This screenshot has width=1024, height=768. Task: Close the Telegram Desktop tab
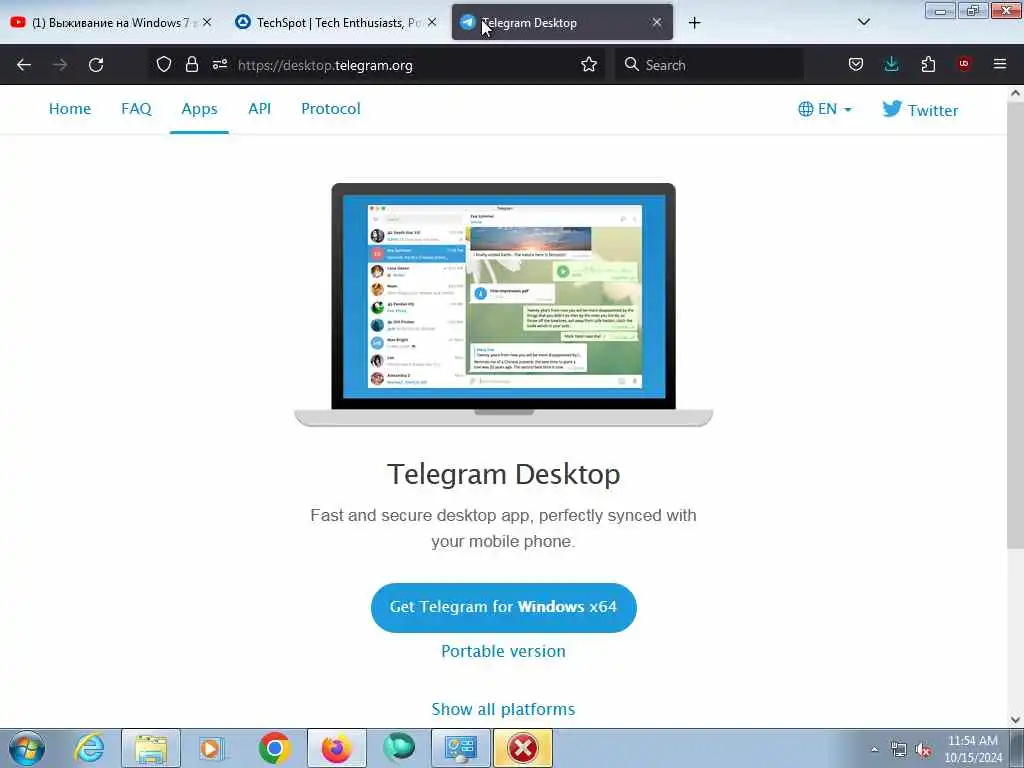click(x=656, y=22)
